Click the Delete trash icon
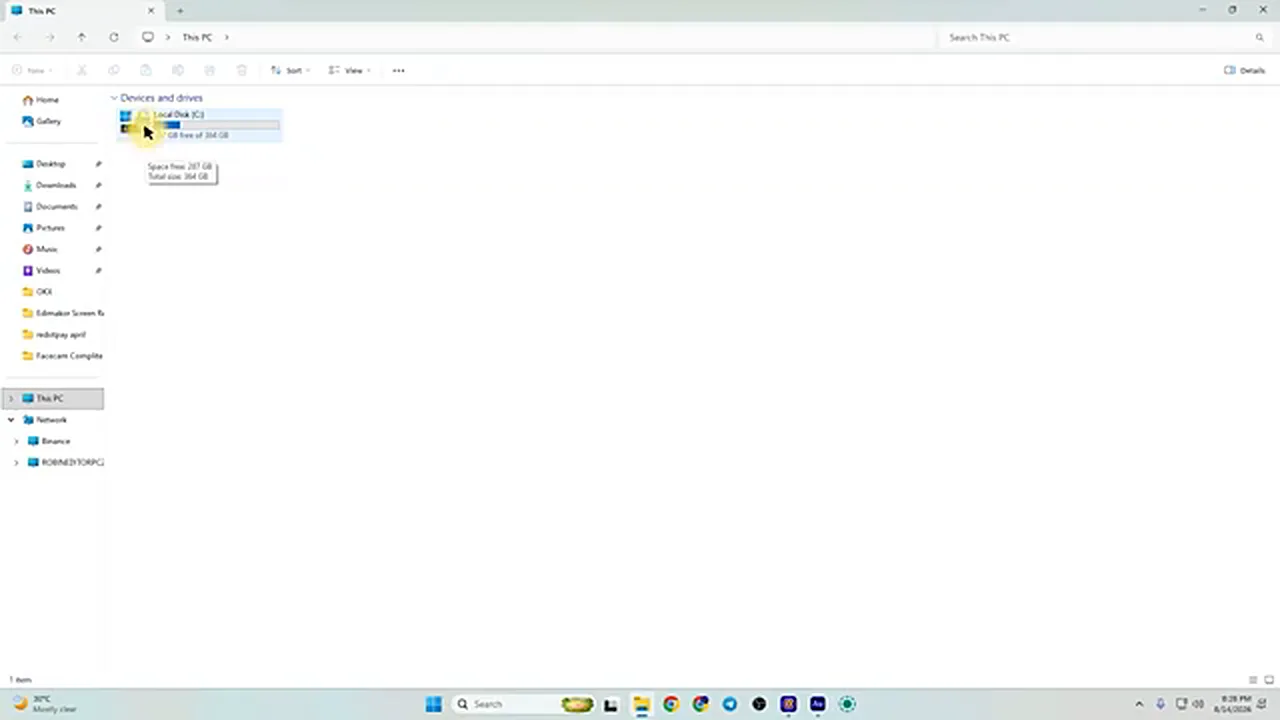The image size is (1280, 720). (x=242, y=70)
